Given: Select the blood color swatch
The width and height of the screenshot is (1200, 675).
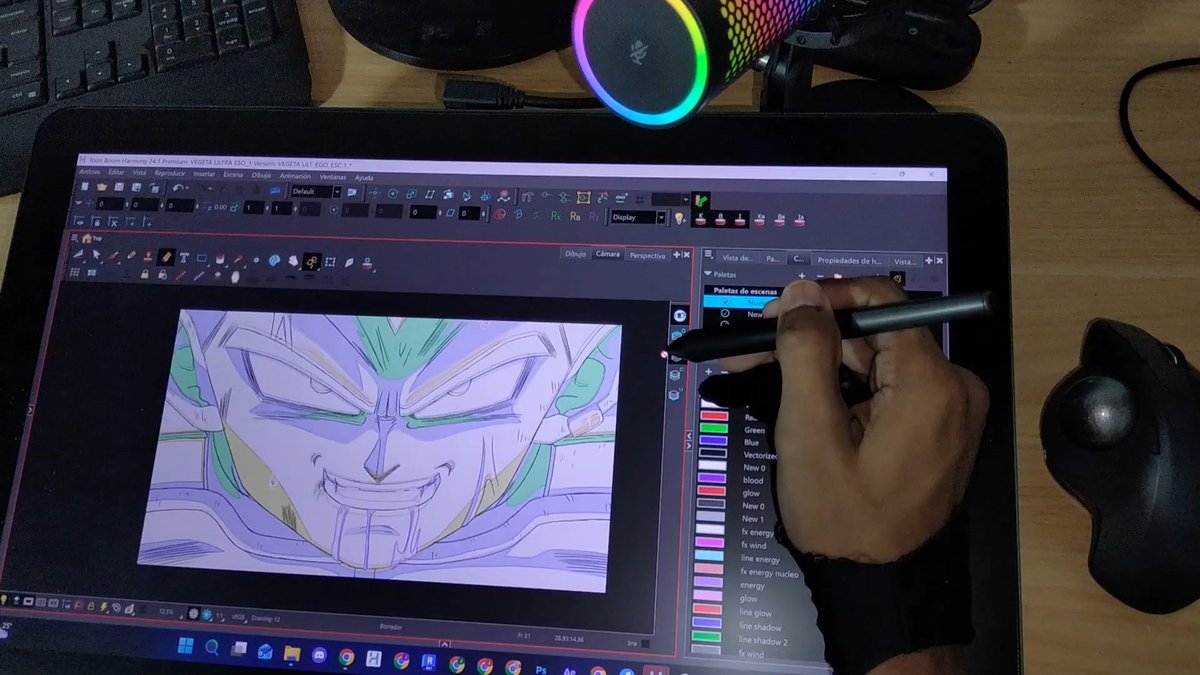Looking at the screenshot, I should pyautogui.click(x=712, y=478).
